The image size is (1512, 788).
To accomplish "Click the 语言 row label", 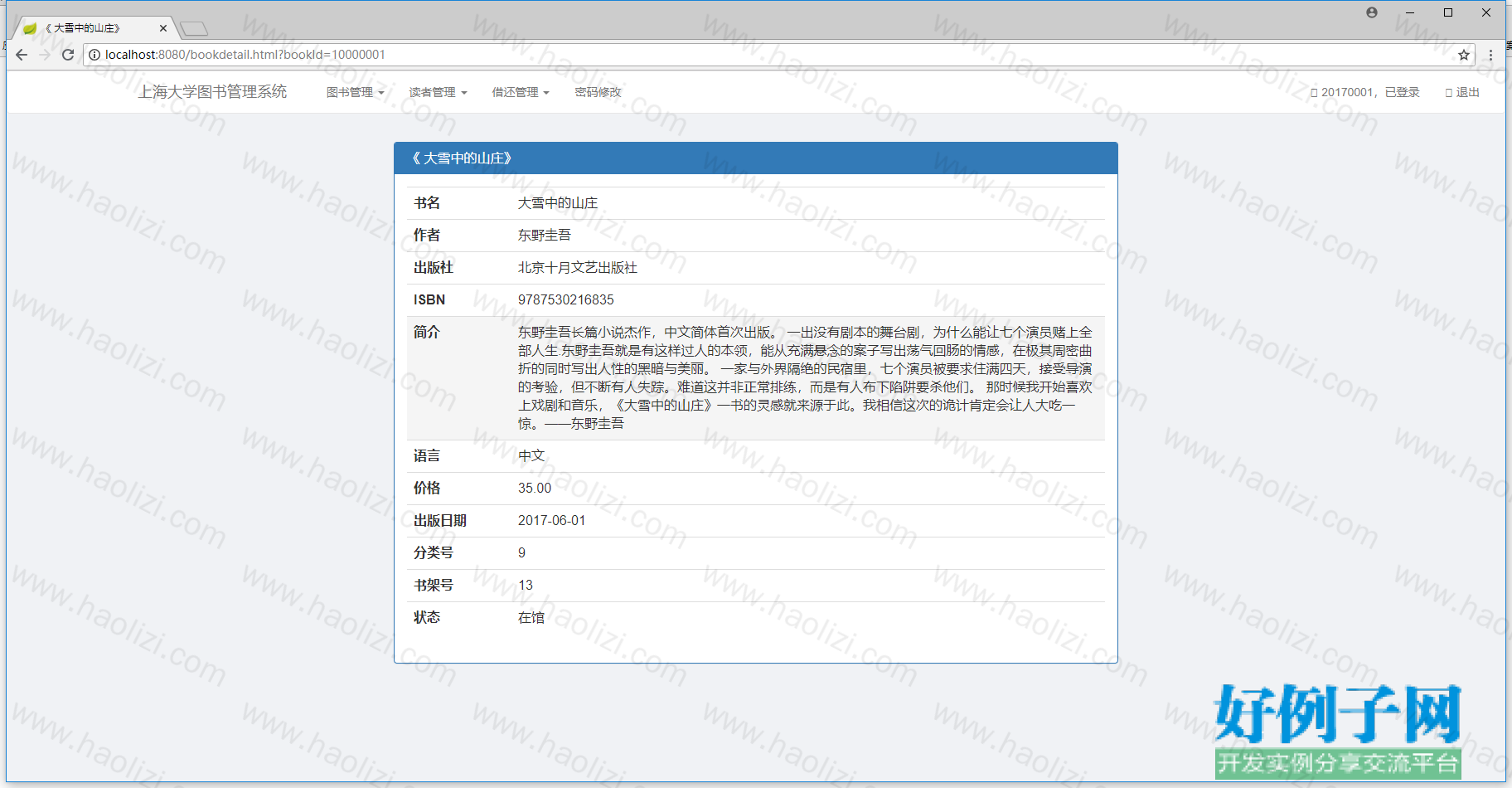I will (x=427, y=456).
